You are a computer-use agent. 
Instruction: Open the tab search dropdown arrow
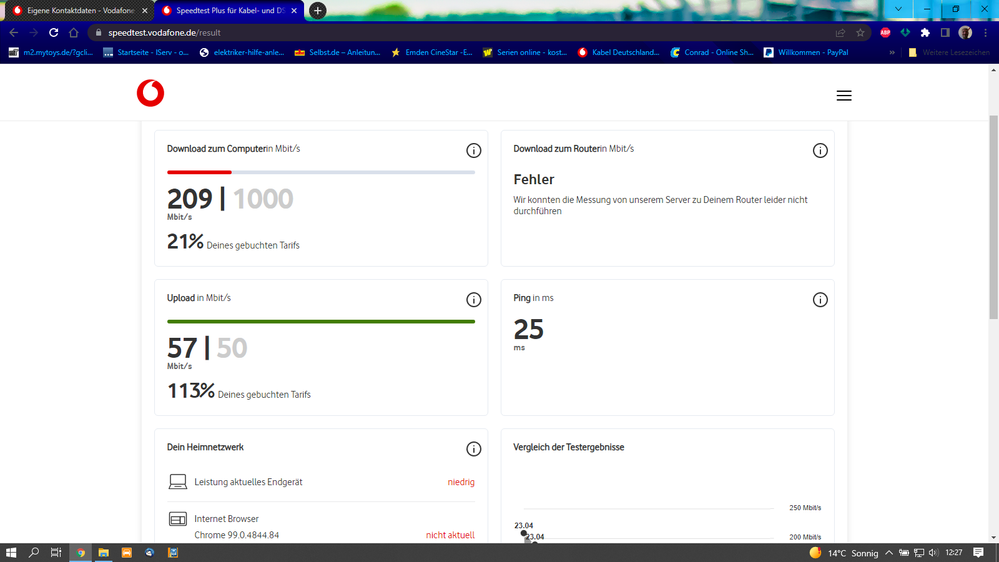point(898,9)
